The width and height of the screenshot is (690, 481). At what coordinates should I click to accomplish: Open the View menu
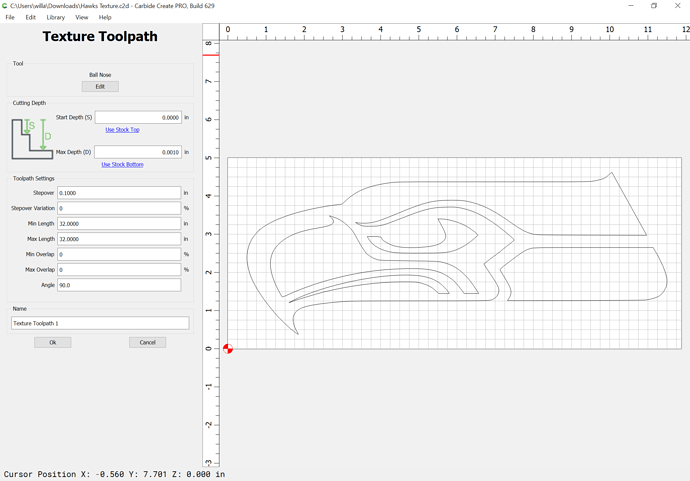(81, 17)
